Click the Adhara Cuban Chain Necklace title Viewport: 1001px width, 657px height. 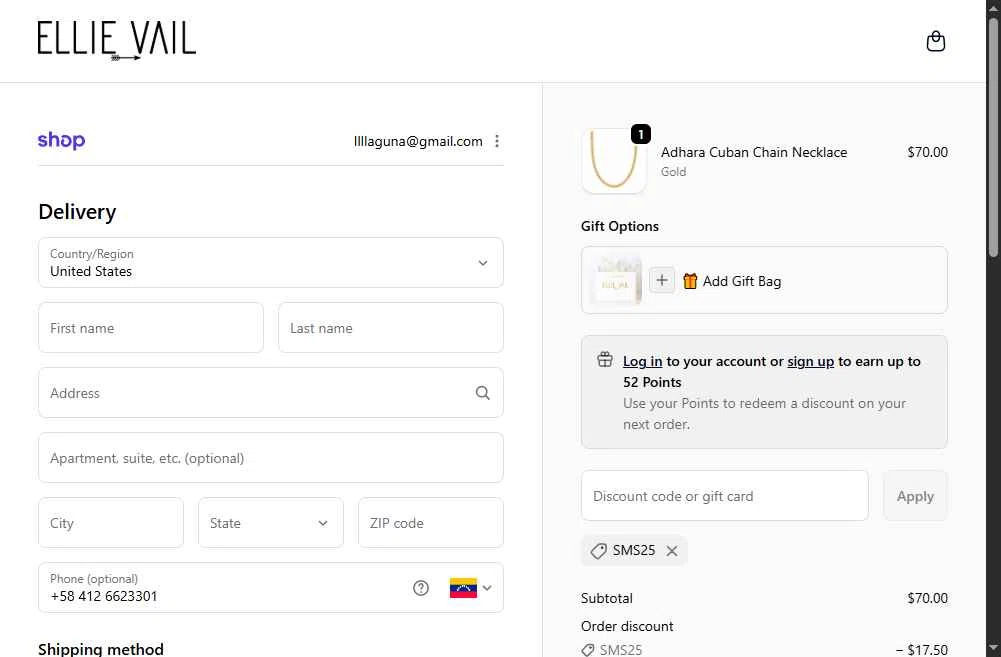tap(754, 152)
